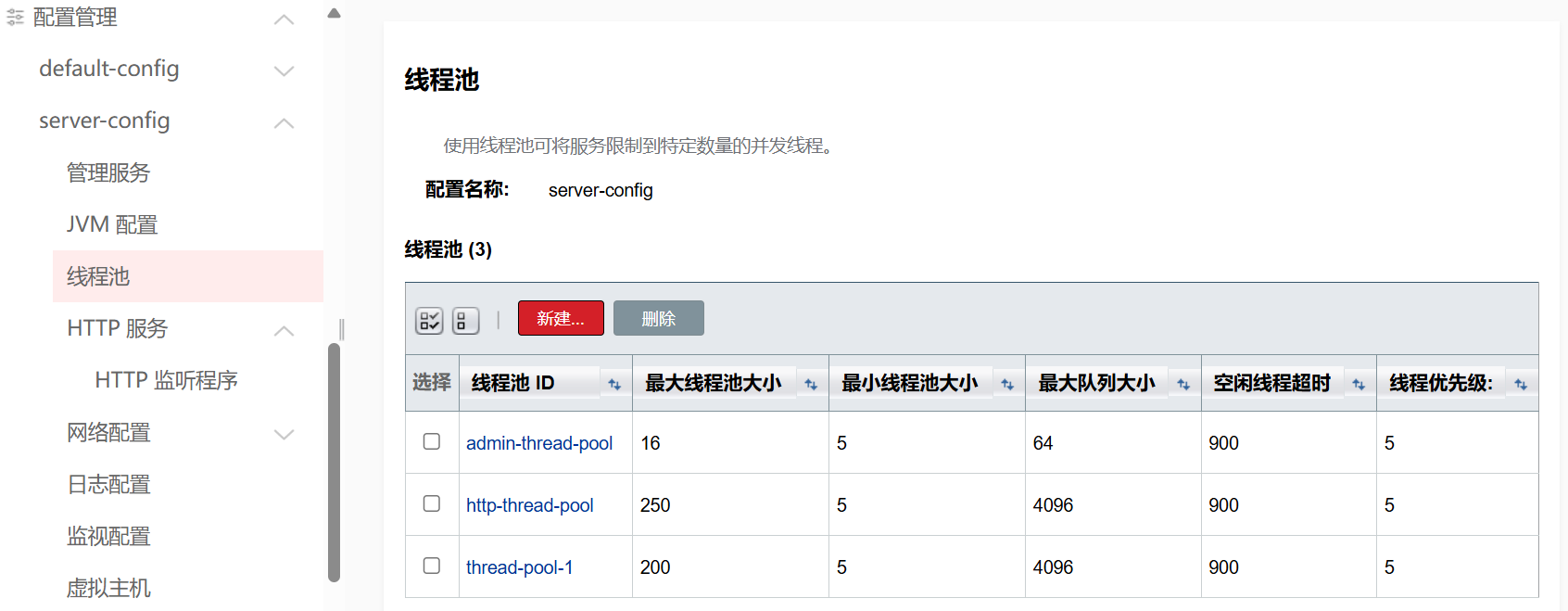Click the deselect-all rows icon

click(x=465, y=321)
